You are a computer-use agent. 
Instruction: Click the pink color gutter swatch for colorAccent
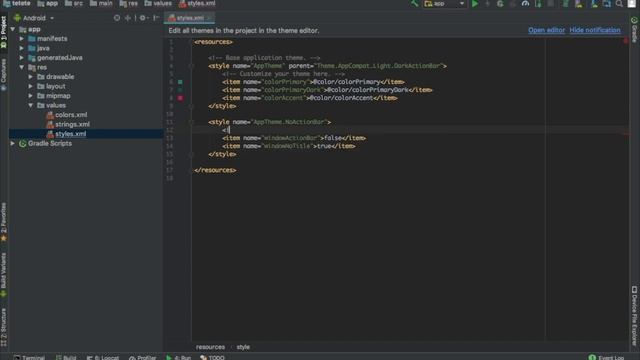(x=180, y=98)
